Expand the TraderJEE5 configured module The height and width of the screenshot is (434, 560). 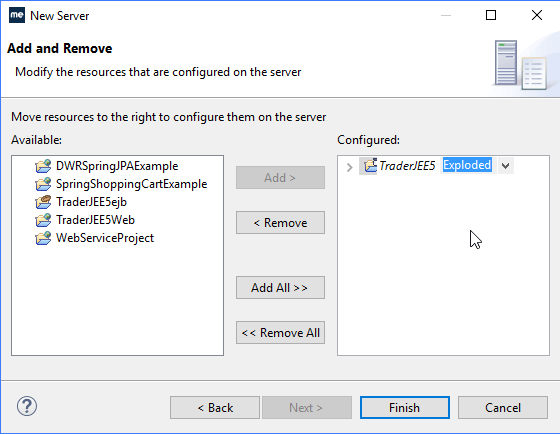[350, 167]
